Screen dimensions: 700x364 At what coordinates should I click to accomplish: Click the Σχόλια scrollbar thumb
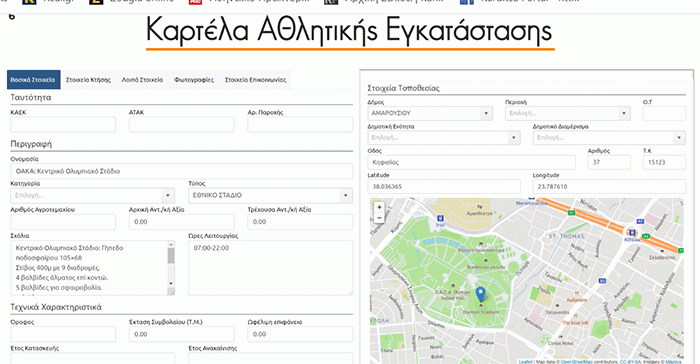[x=171, y=255]
